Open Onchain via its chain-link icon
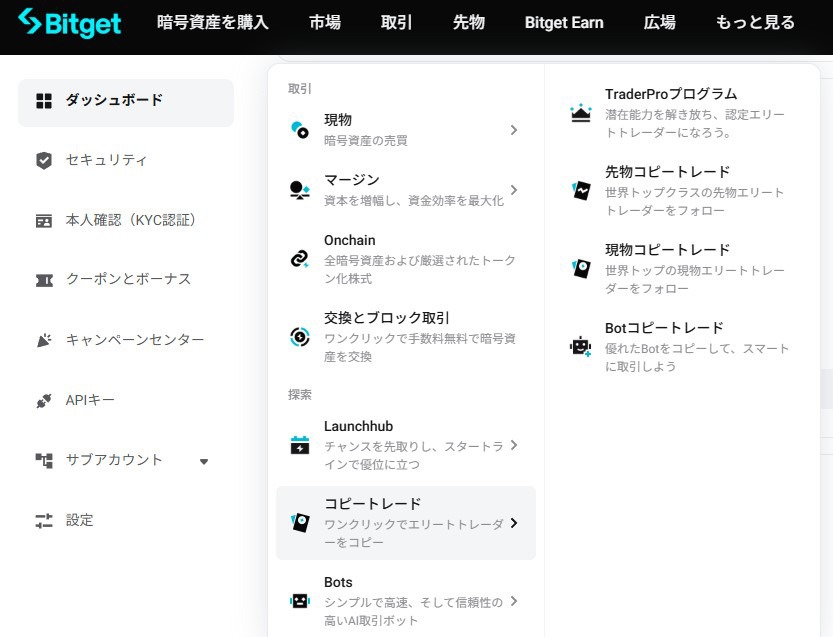 pos(298,257)
